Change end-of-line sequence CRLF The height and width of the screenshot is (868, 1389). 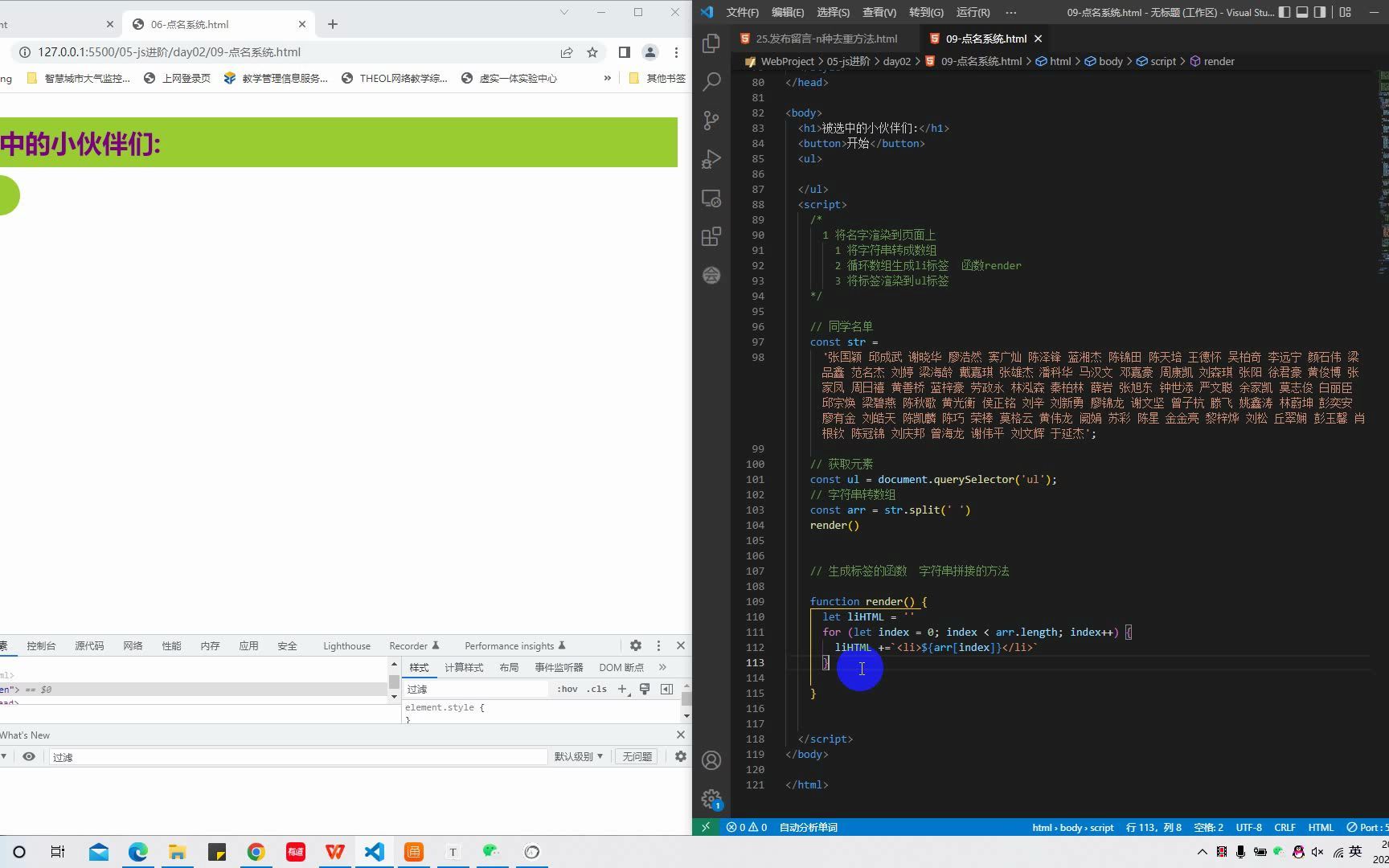(x=1285, y=827)
